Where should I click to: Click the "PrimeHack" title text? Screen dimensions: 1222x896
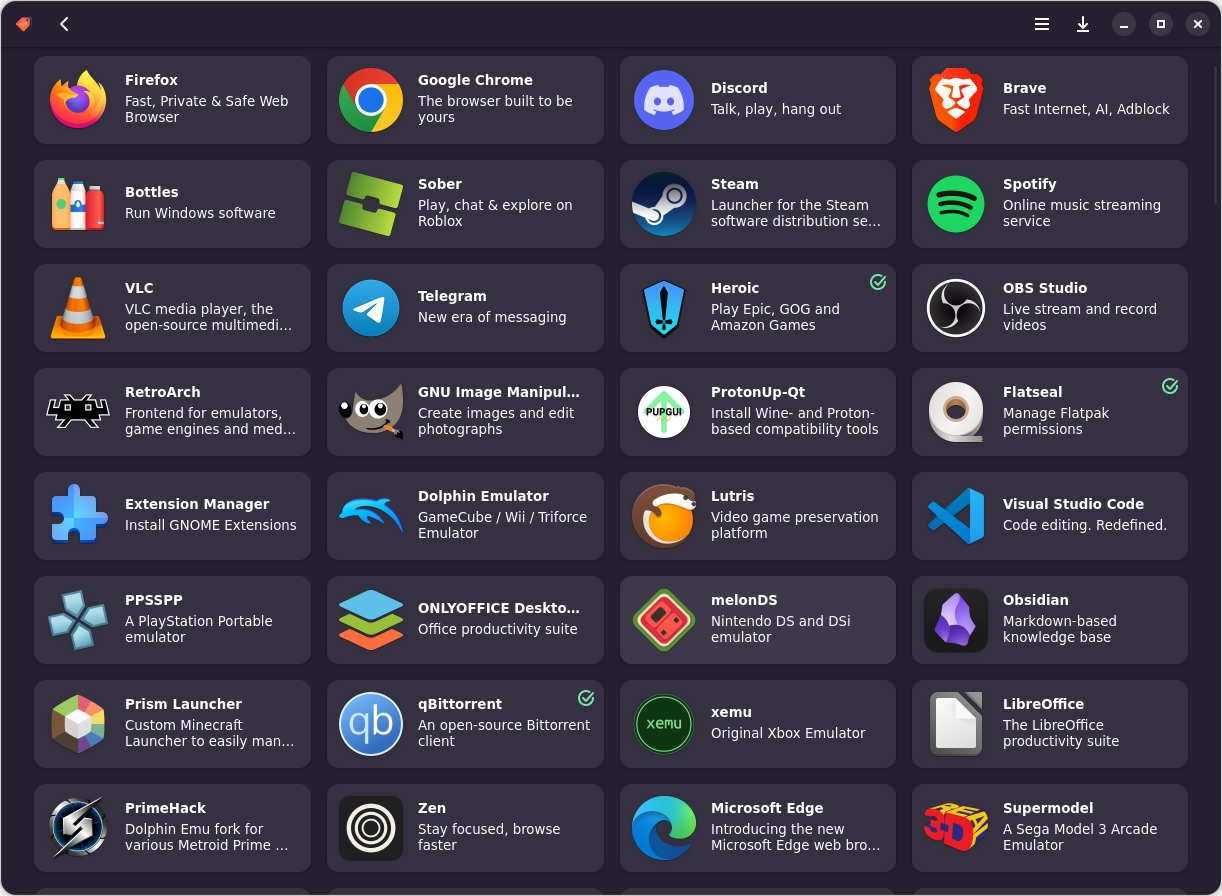165,808
